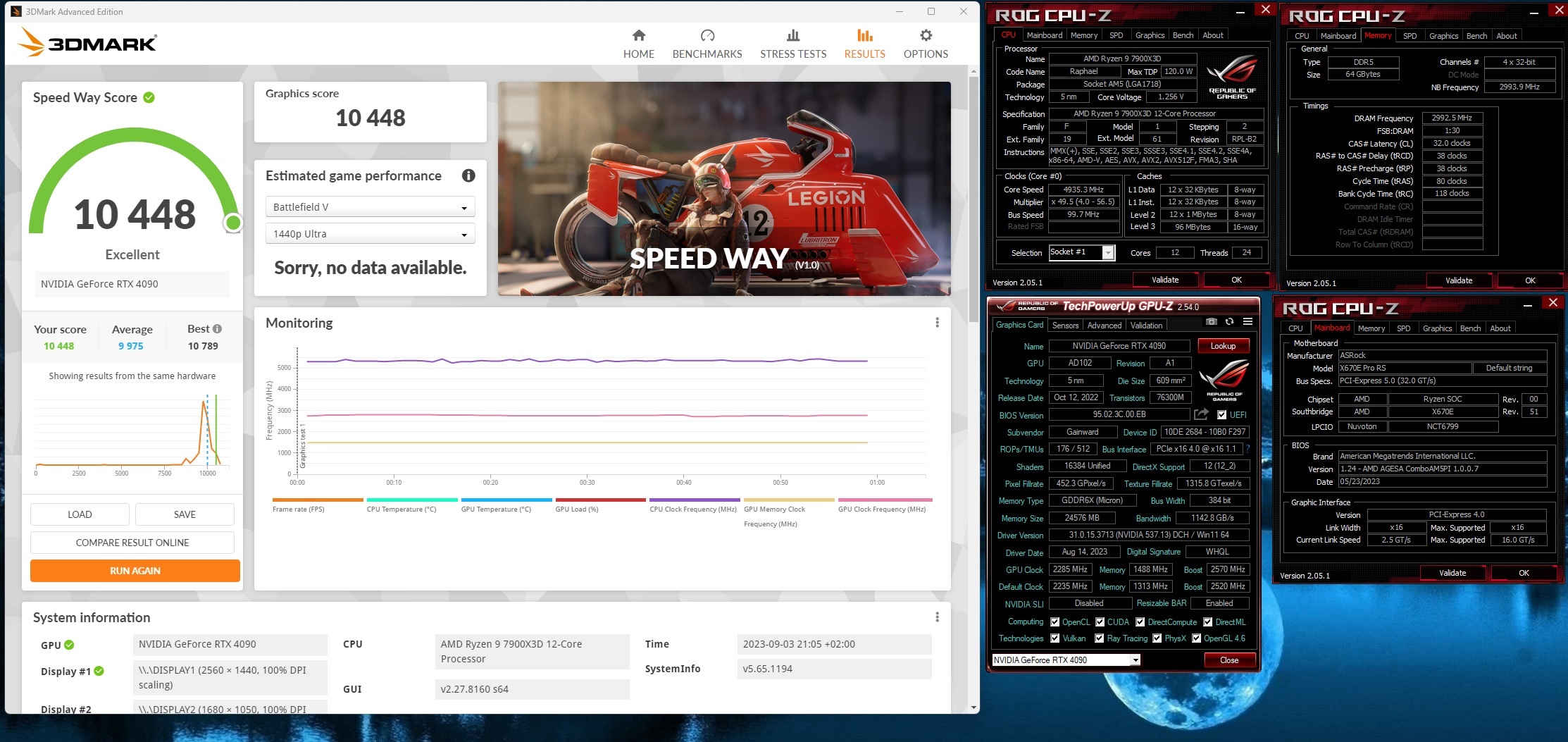The height and width of the screenshot is (742, 1568).
Task: Open GPU-Z graphics card selection dropdown
Action: tap(1066, 660)
